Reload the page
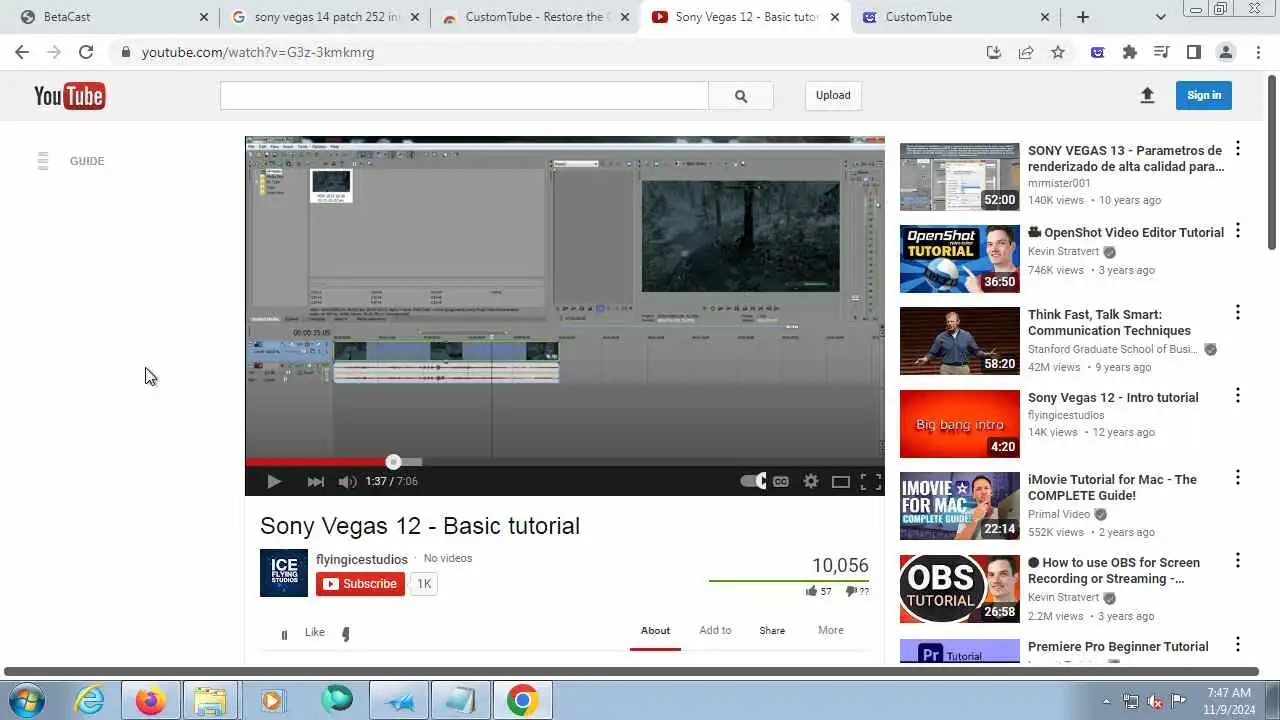This screenshot has width=1280, height=720. tap(86, 52)
